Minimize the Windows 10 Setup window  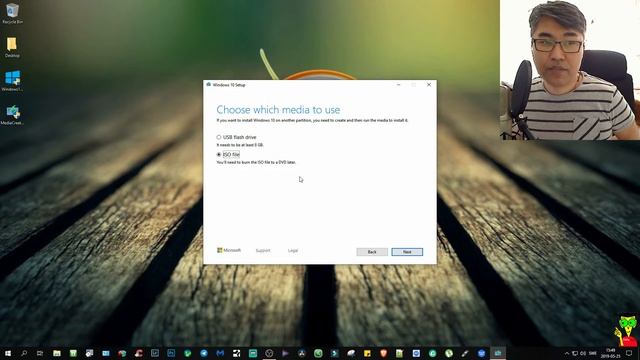click(399, 85)
